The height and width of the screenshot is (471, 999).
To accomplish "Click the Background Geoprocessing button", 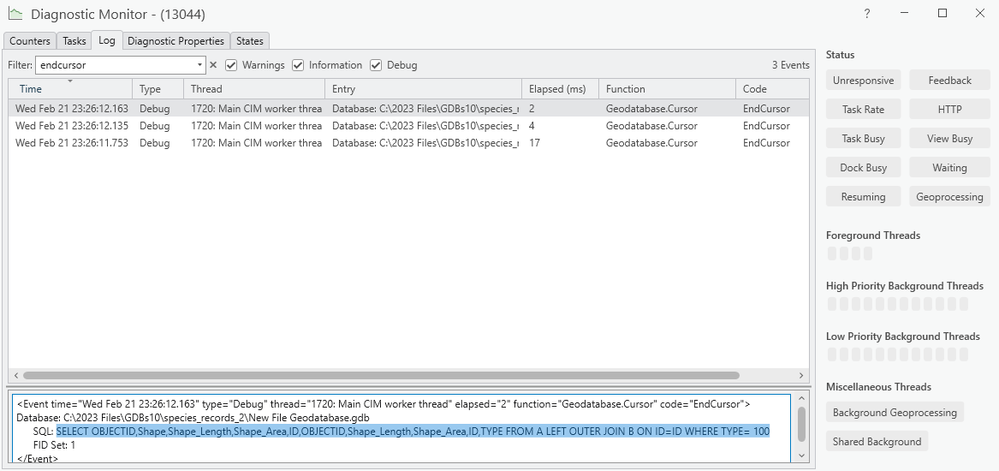I will [x=895, y=412].
